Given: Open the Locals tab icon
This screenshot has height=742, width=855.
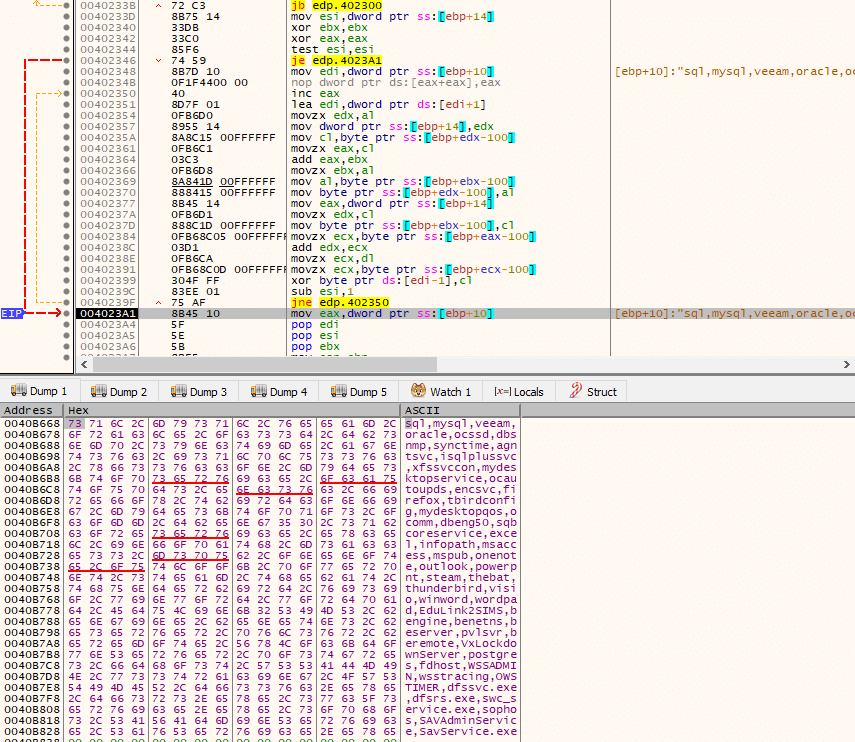Looking at the screenshot, I should pos(502,391).
